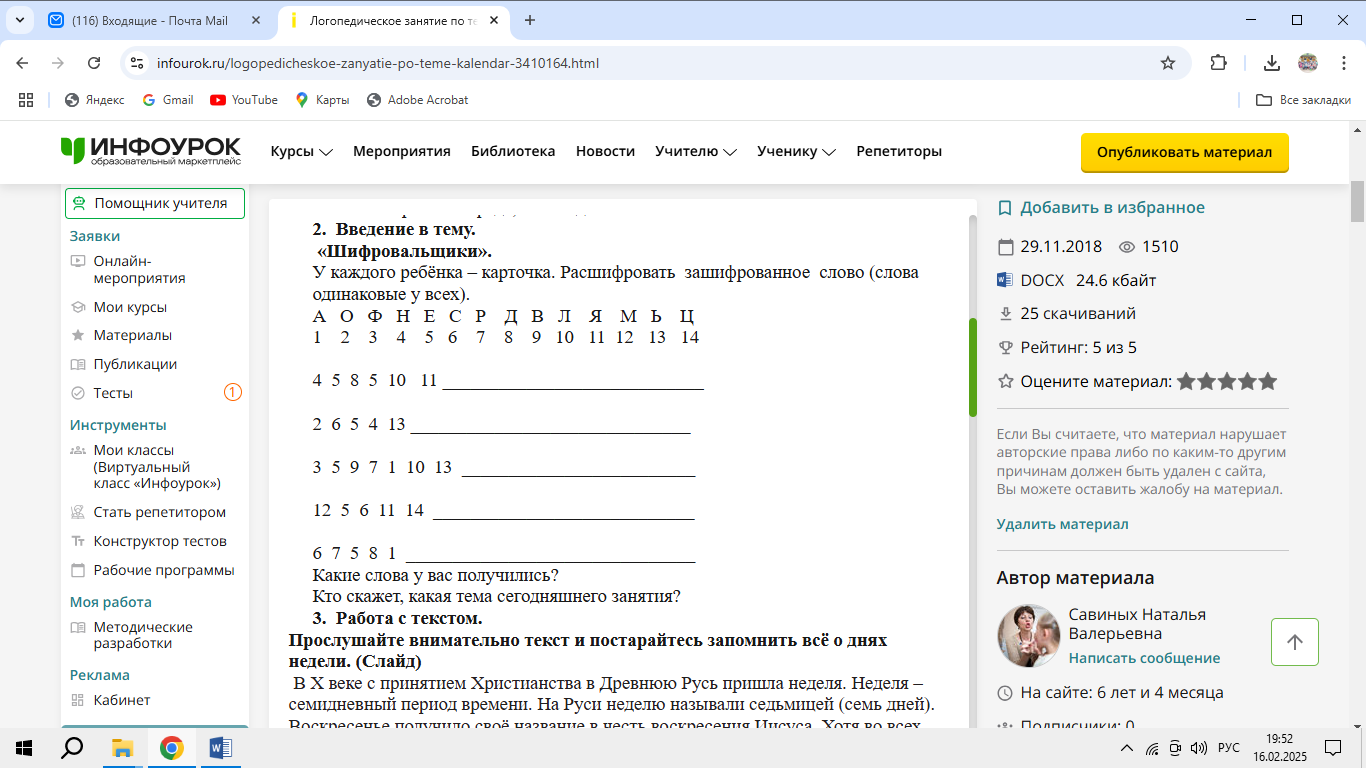Viewport: 1366px width, 768px height.
Task: Open the tab search dropdown arrow
Action: [x=21, y=20]
